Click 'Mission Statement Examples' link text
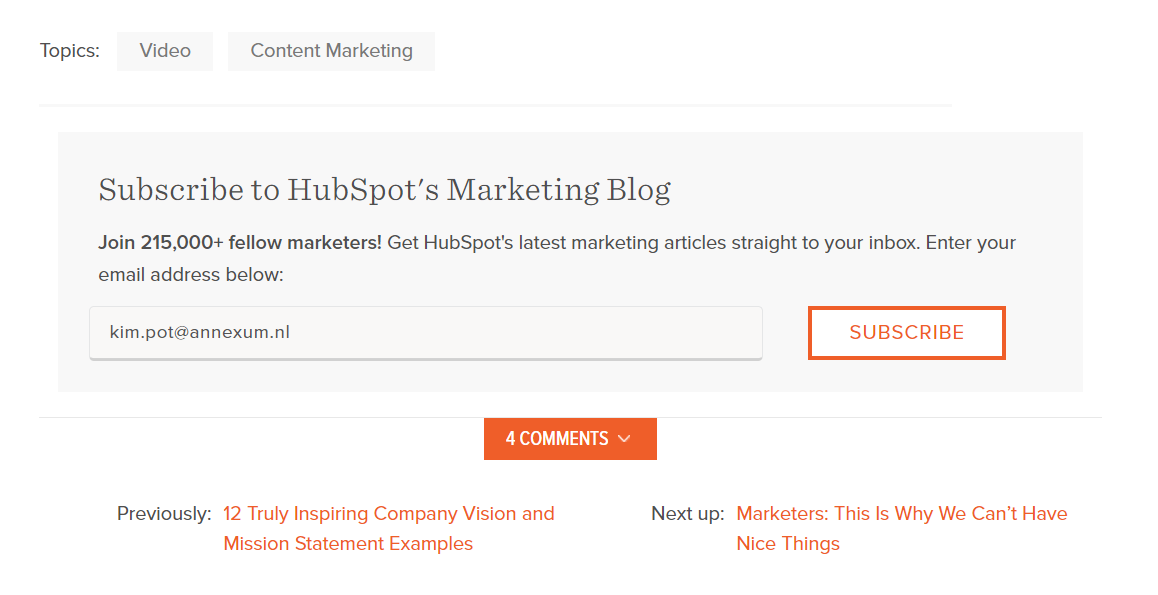 tap(348, 544)
